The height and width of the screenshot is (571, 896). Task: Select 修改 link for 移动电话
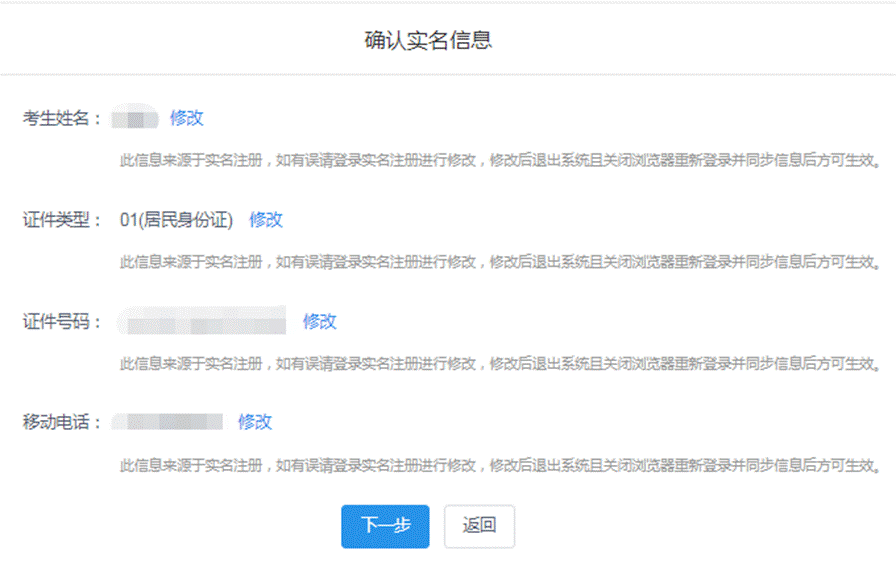pyautogui.click(x=255, y=422)
